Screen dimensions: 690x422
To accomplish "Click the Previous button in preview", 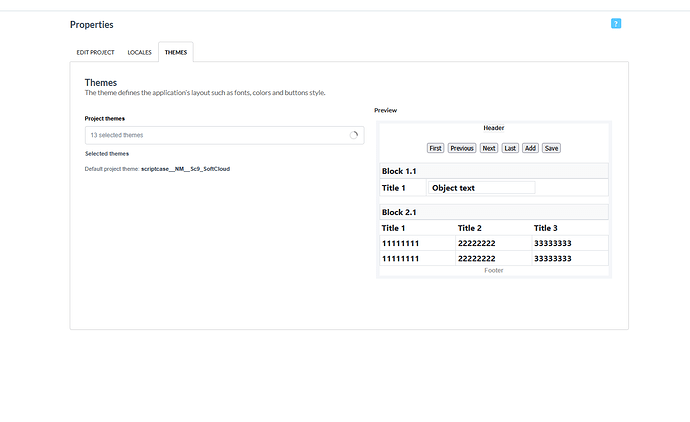I will [462, 148].
